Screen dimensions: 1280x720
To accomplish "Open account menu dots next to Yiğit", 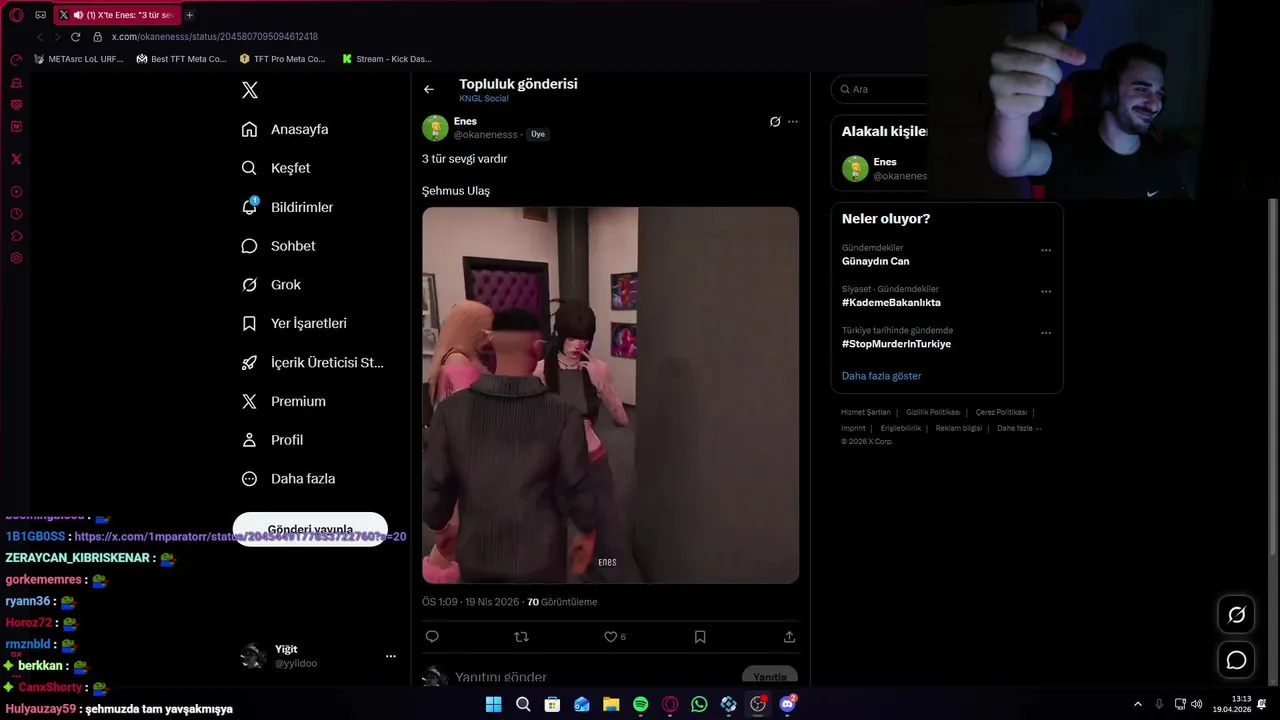I will pos(391,656).
